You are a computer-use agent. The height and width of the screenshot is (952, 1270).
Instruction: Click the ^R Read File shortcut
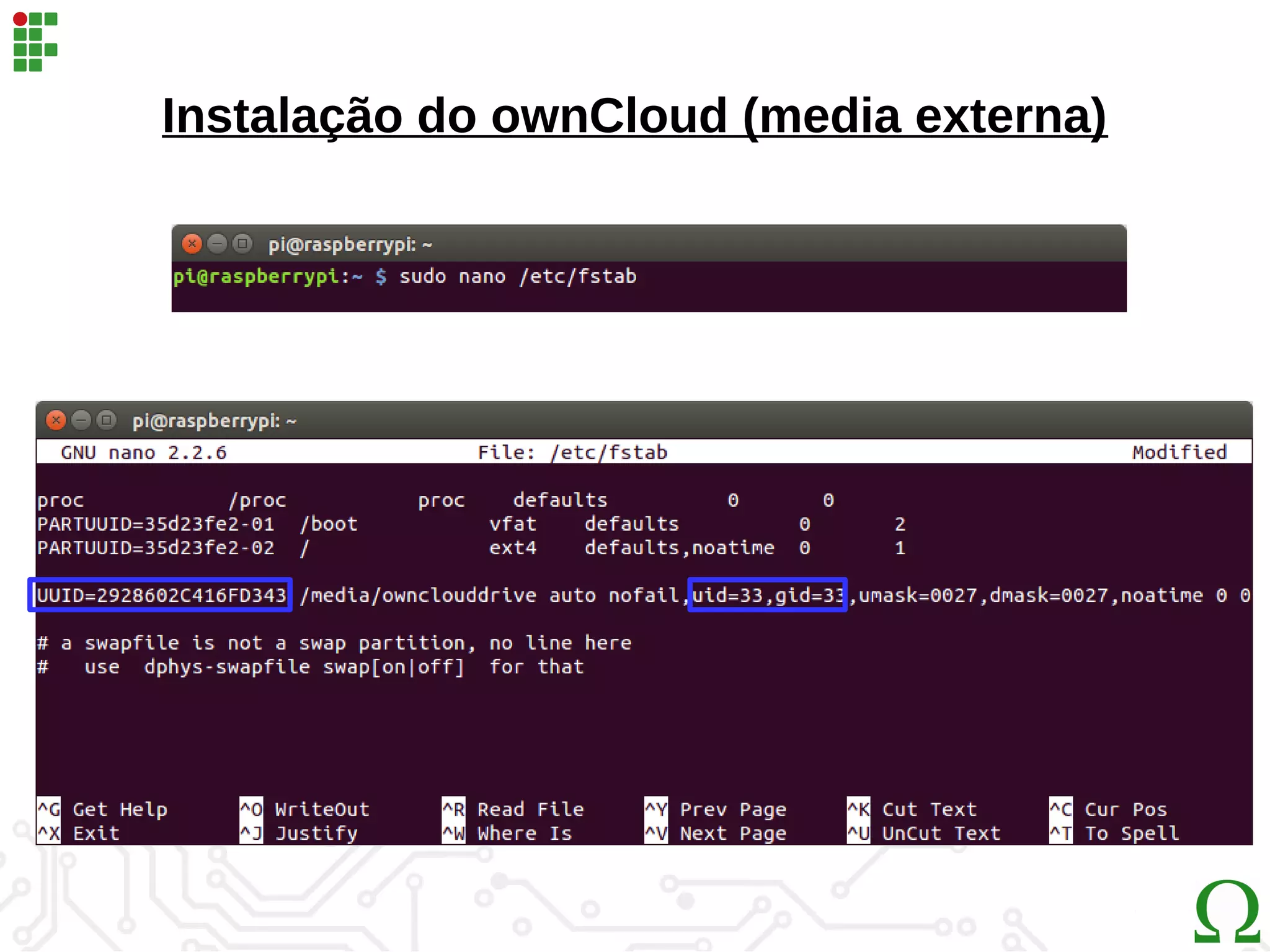[x=513, y=809]
